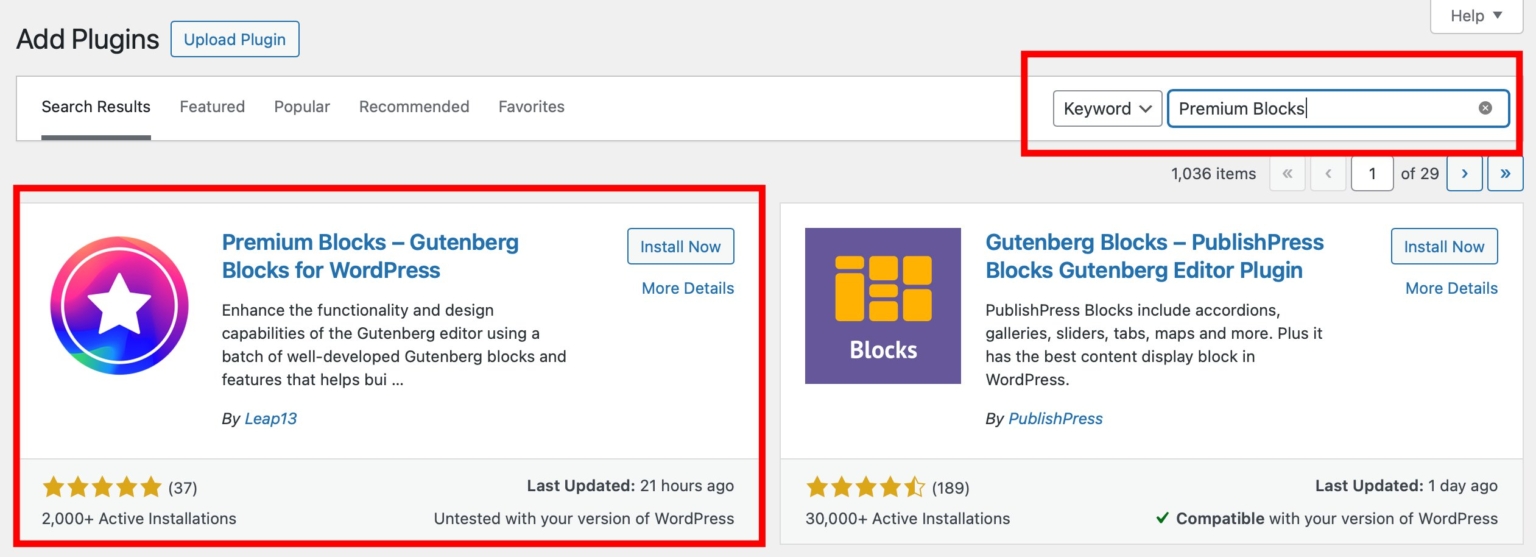The width and height of the screenshot is (1536, 557).
Task: Click the 'Last Updated: 1 day ago' text
Action: click(x=1406, y=486)
